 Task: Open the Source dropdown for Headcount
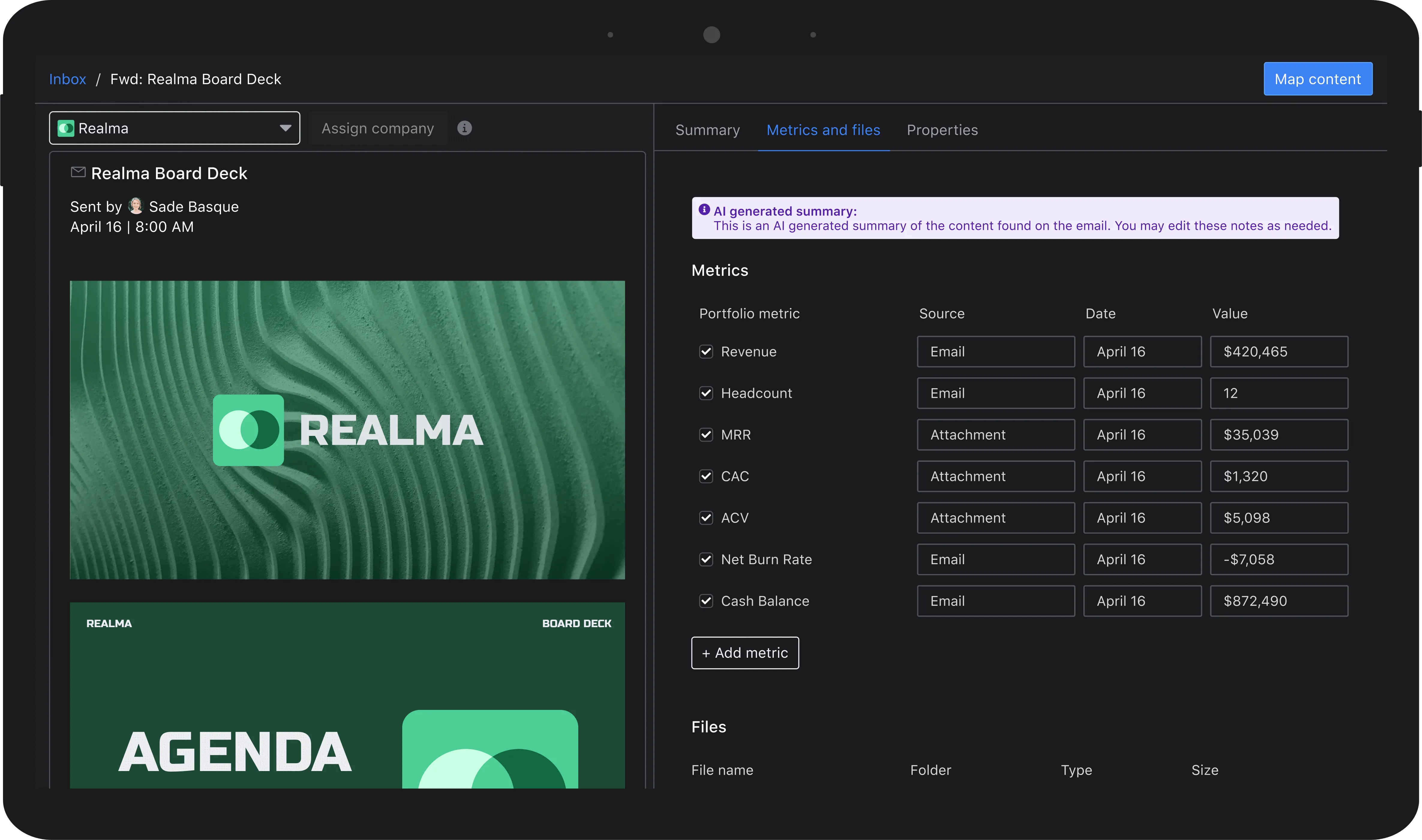pos(995,393)
